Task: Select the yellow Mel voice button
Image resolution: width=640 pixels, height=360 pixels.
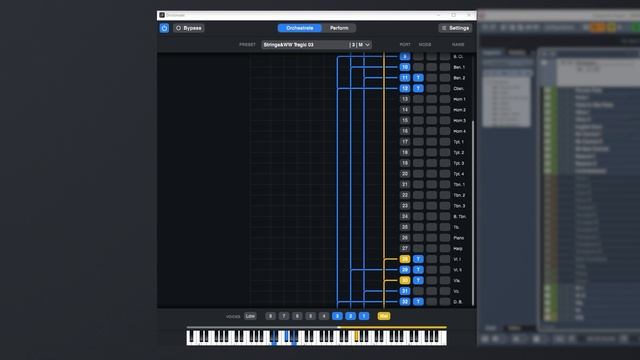Action: pyautogui.click(x=384, y=316)
